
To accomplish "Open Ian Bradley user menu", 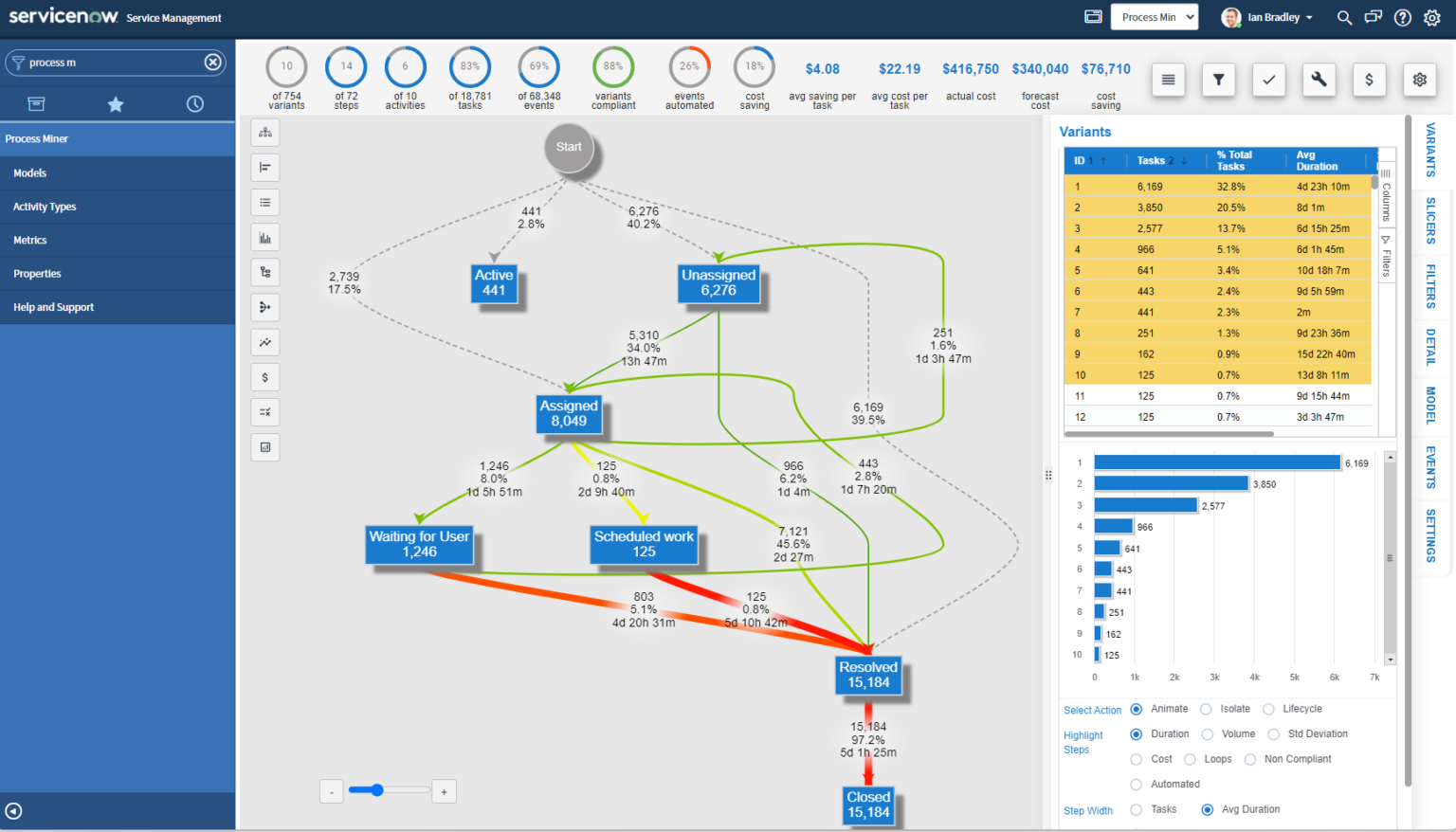I will (x=1267, y=17).
